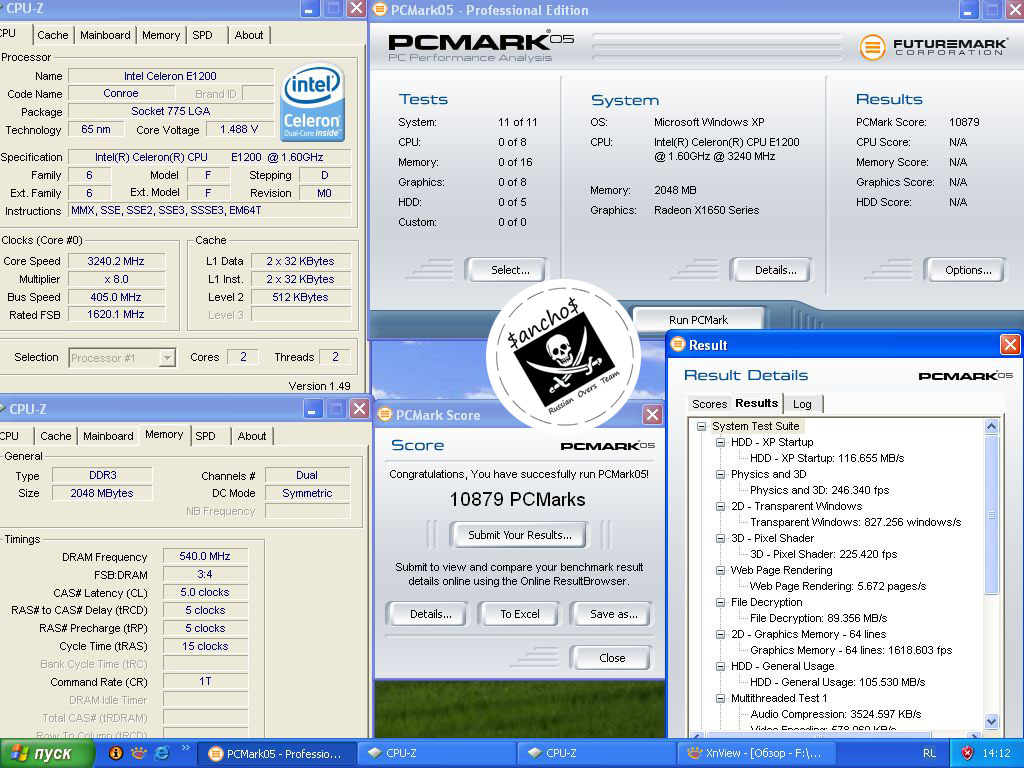
Task: Click the Intel Celeron logo in CPU-Z
Action: point(312,102)
